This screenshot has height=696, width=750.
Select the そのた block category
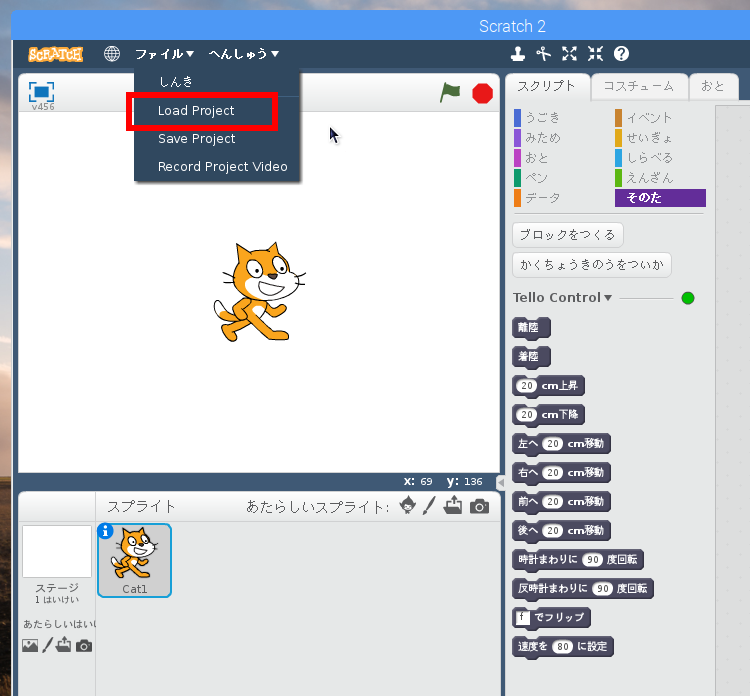[660, 198]
